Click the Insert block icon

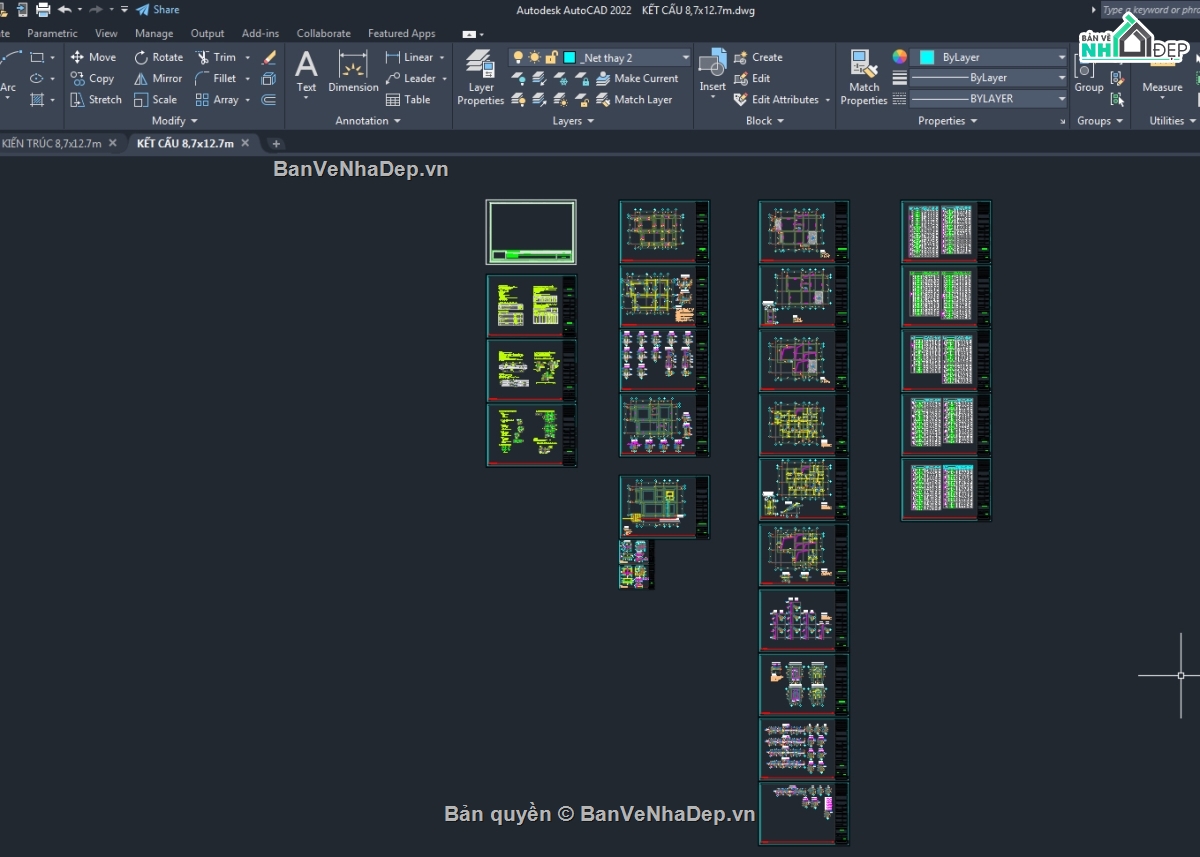713,70
